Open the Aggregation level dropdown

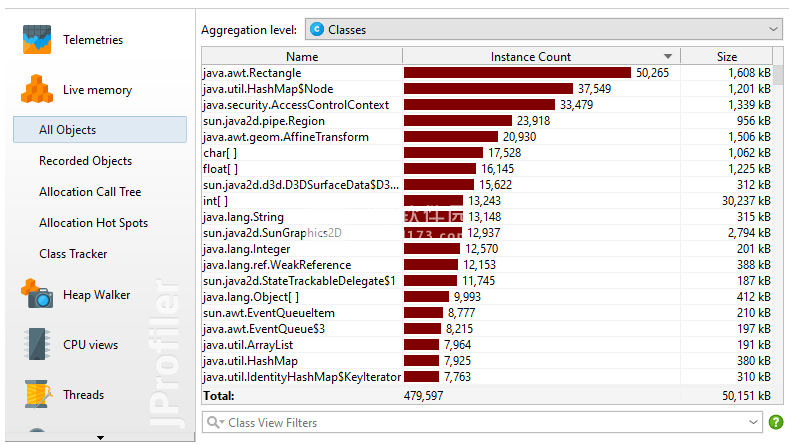[544, 30]
